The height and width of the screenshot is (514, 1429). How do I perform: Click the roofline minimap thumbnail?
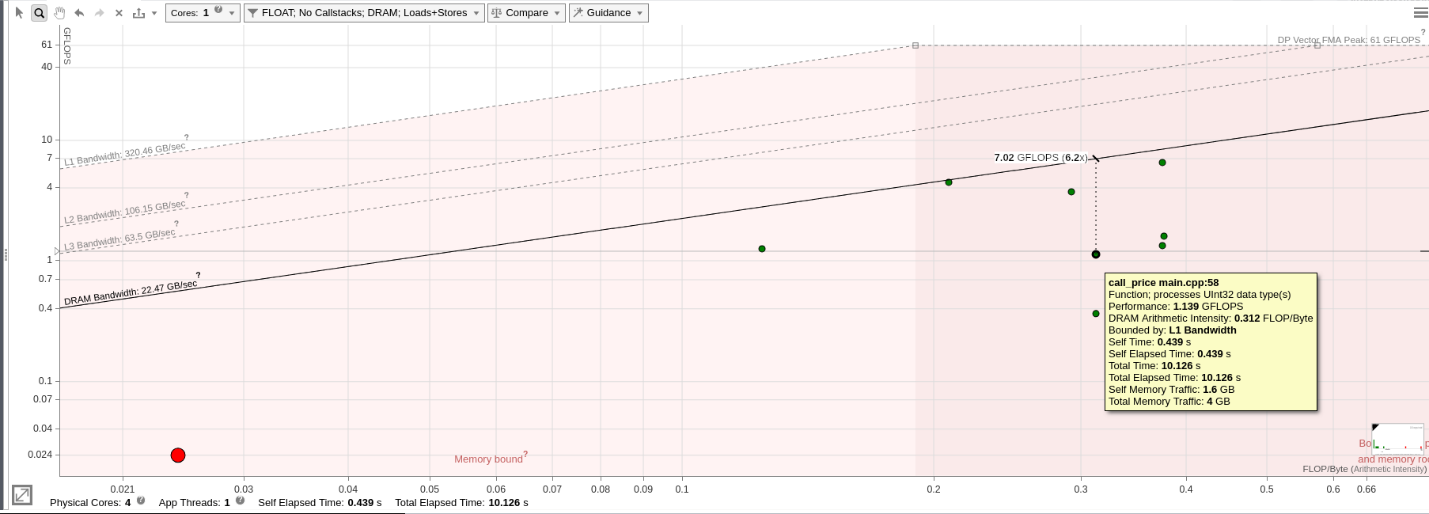coord(1398,437)
